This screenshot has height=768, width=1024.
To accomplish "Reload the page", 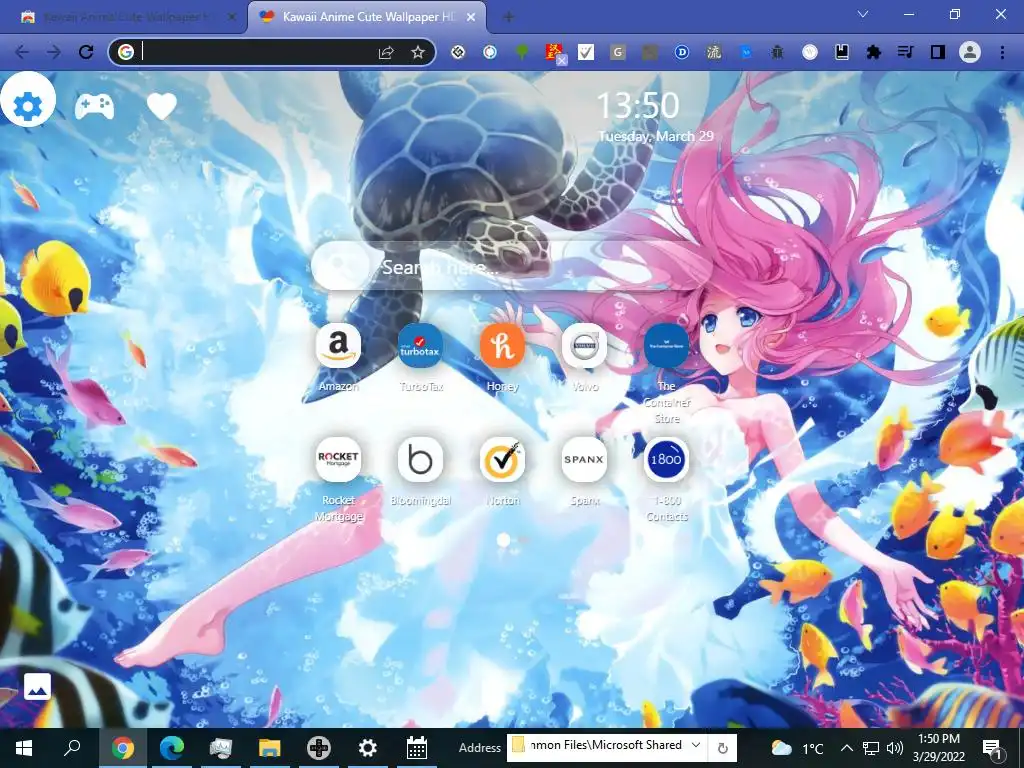I will point(86,52).
